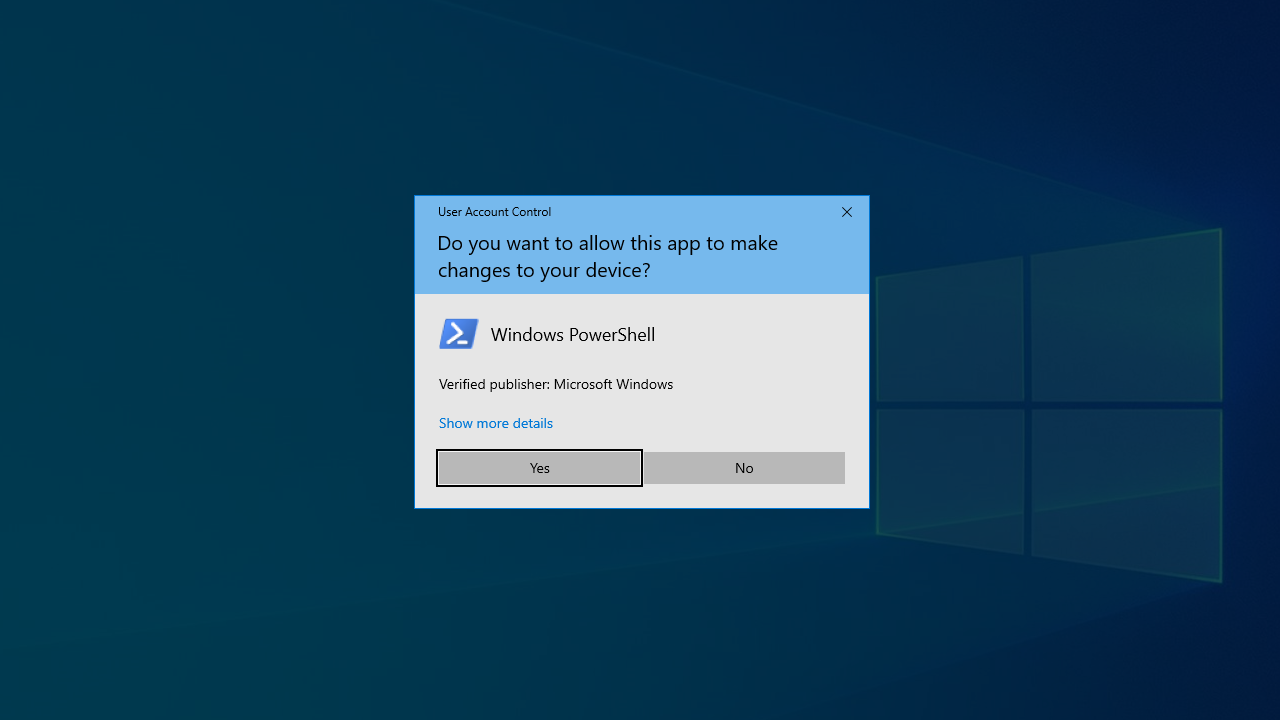Click Yes to allow Windows PowerShell
This screenshot has width=1280, height=720.
(539, 468)
